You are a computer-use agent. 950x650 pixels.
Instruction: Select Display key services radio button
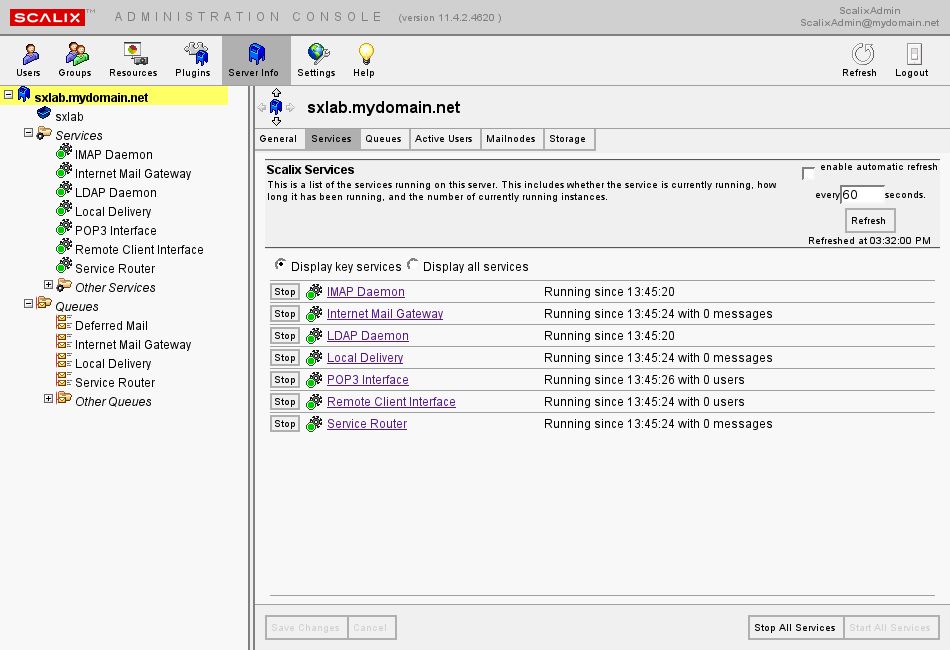(280, 265)
